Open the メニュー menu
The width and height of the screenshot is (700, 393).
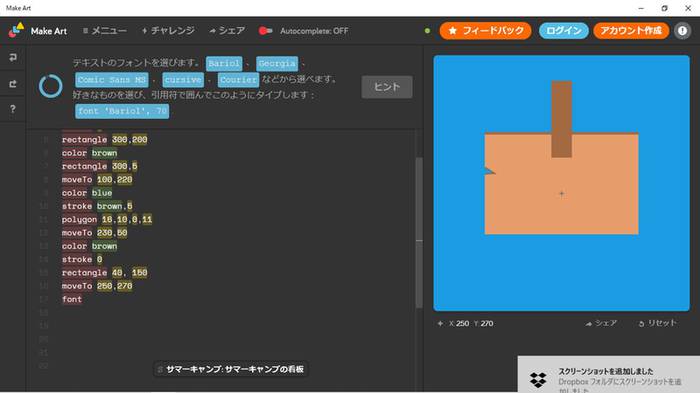pyautogui.click(x=105, y=31)
